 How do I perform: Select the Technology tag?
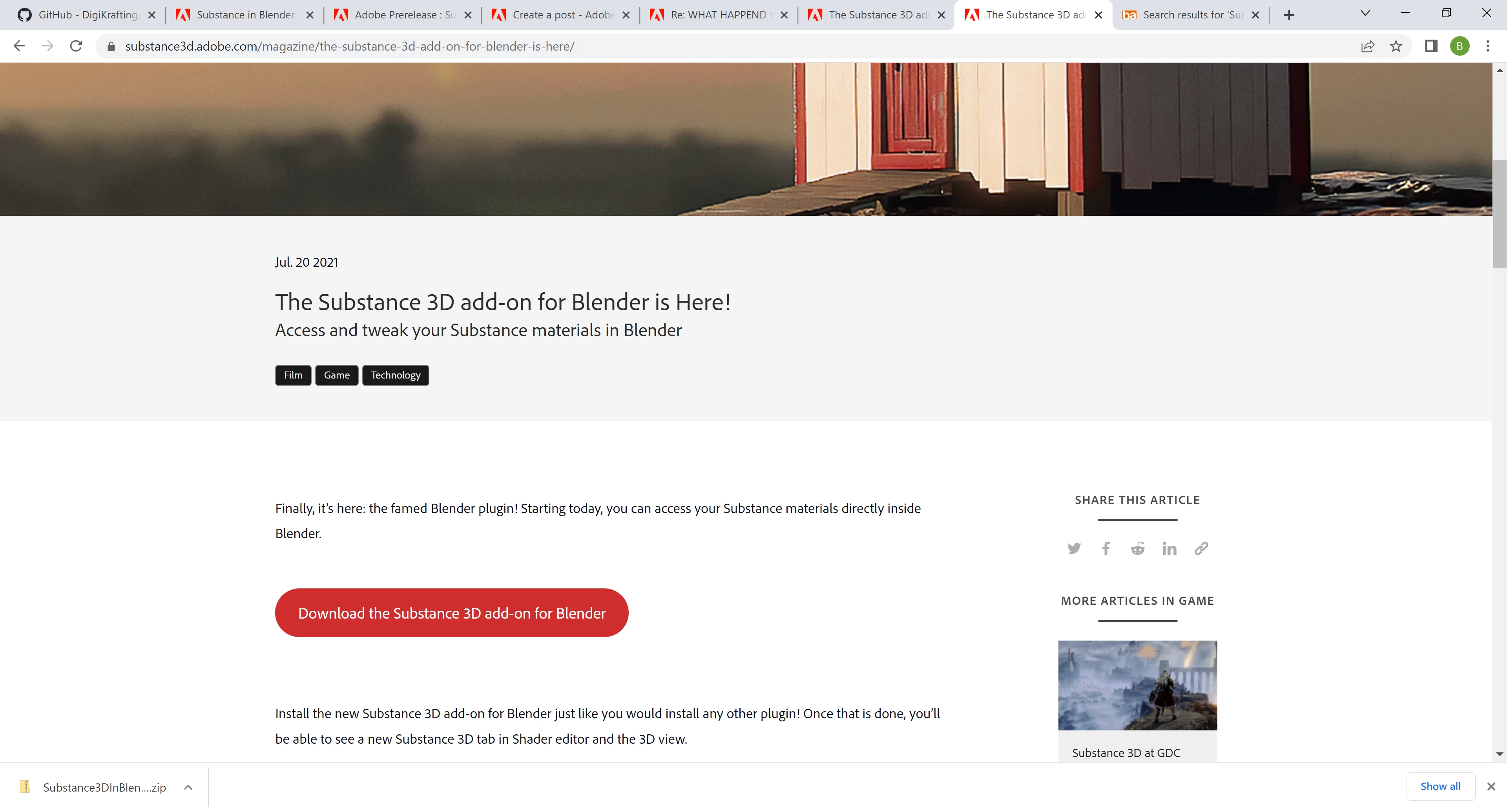(x=396, y=375)
